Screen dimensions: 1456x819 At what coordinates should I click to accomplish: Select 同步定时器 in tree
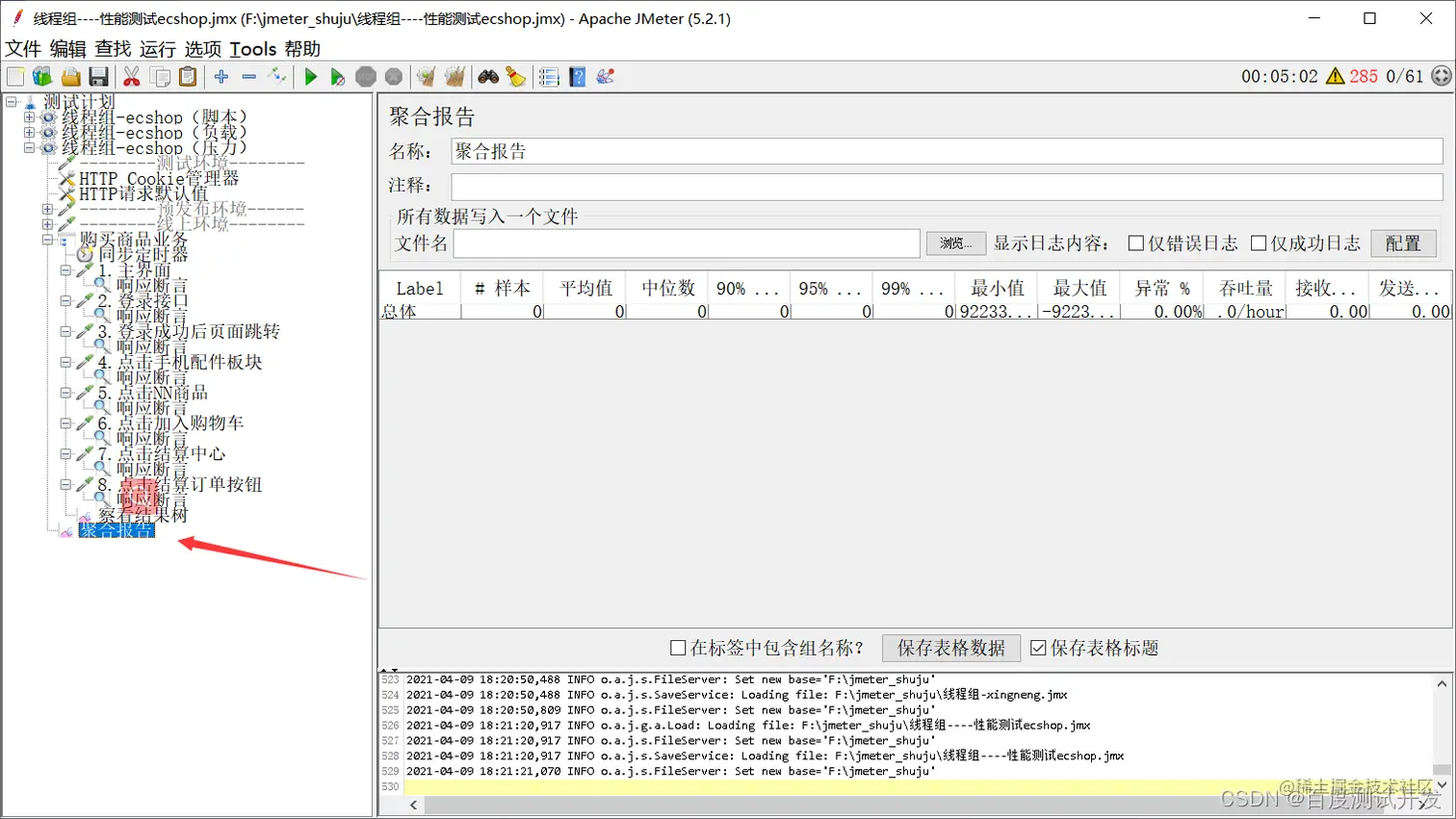pos(143,255)
